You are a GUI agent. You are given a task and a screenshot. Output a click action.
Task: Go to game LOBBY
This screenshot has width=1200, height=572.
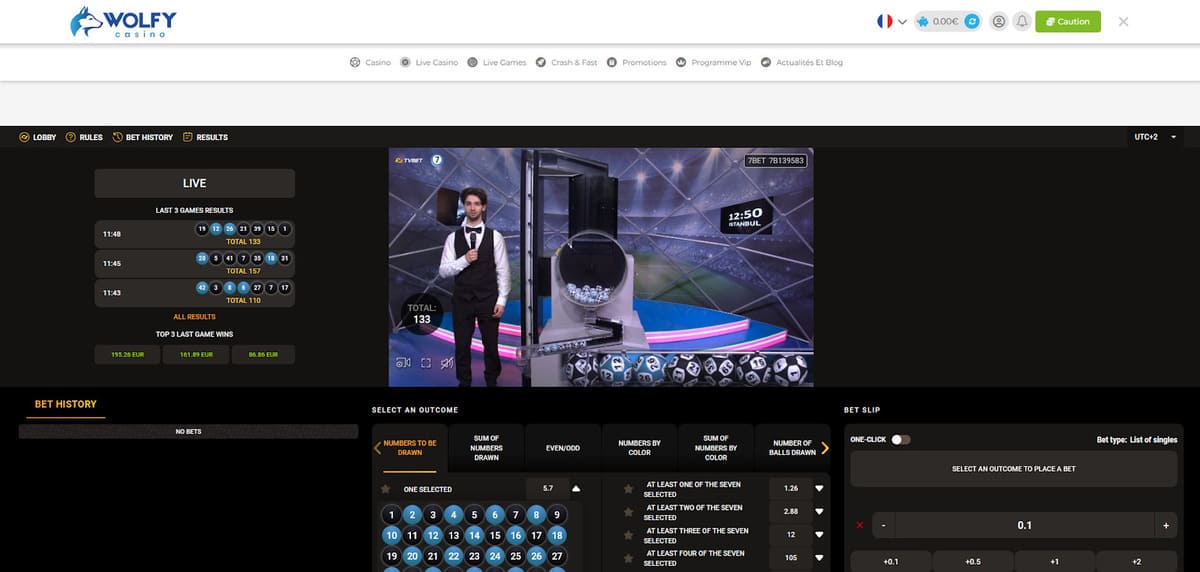coord(38,137)
